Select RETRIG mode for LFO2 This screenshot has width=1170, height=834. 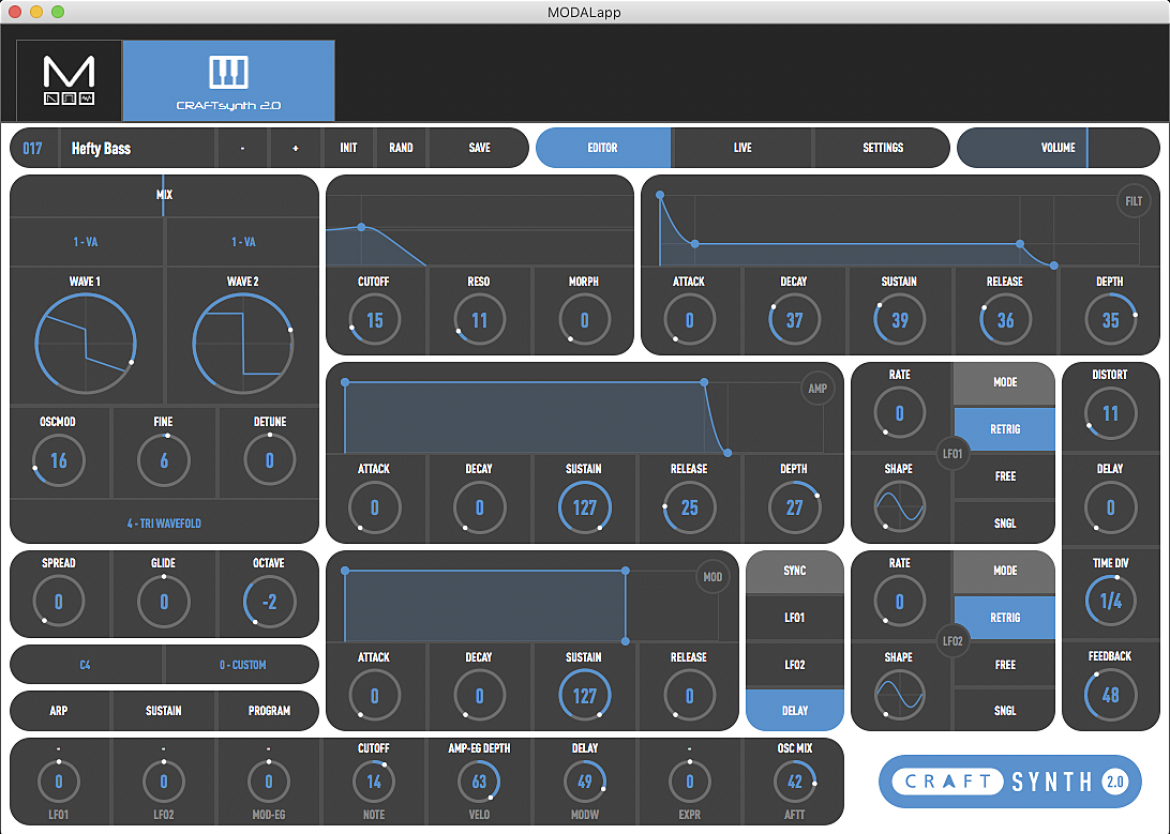coord(1004,617)
